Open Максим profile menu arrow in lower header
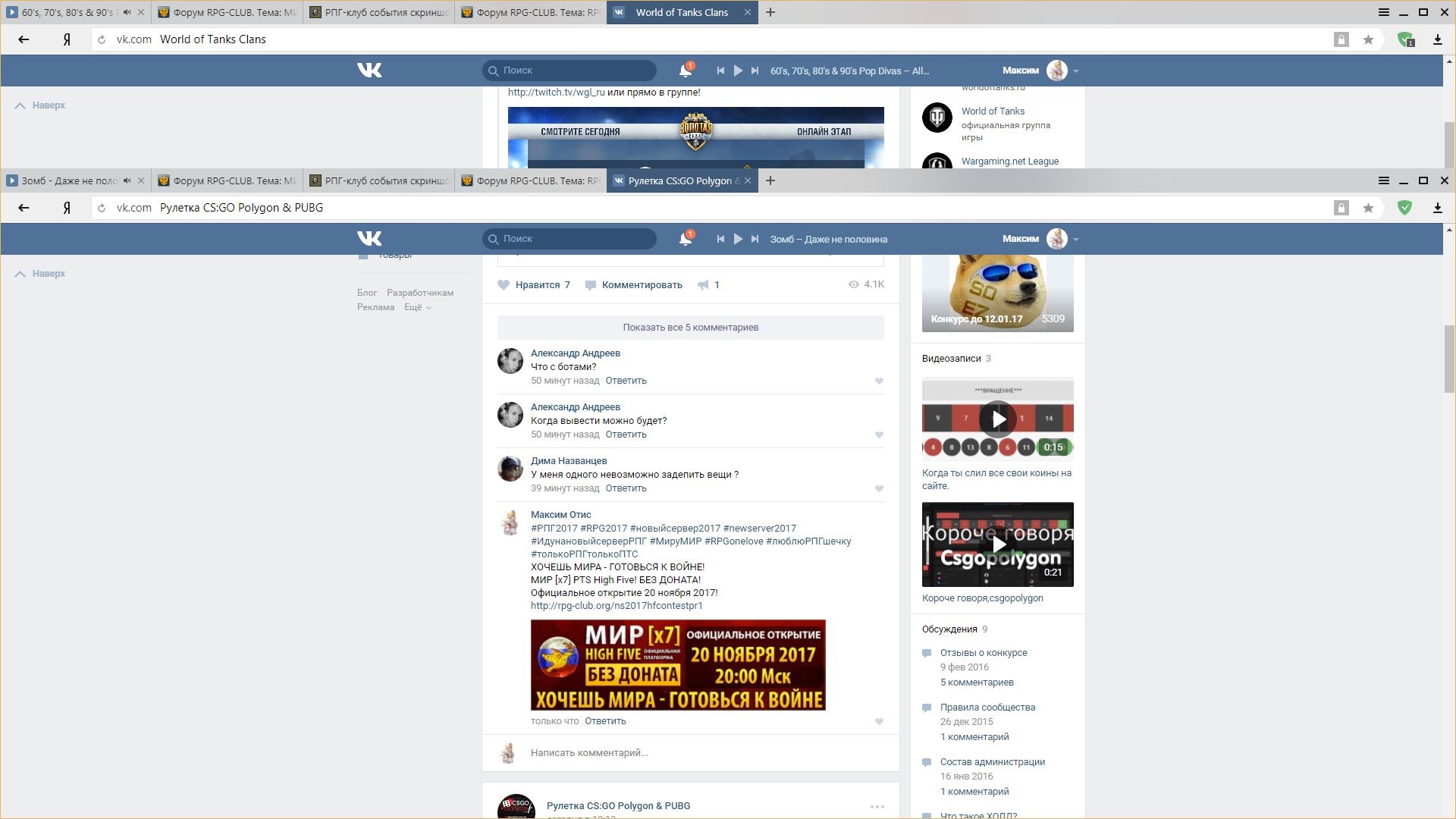 pos(1076,239)
